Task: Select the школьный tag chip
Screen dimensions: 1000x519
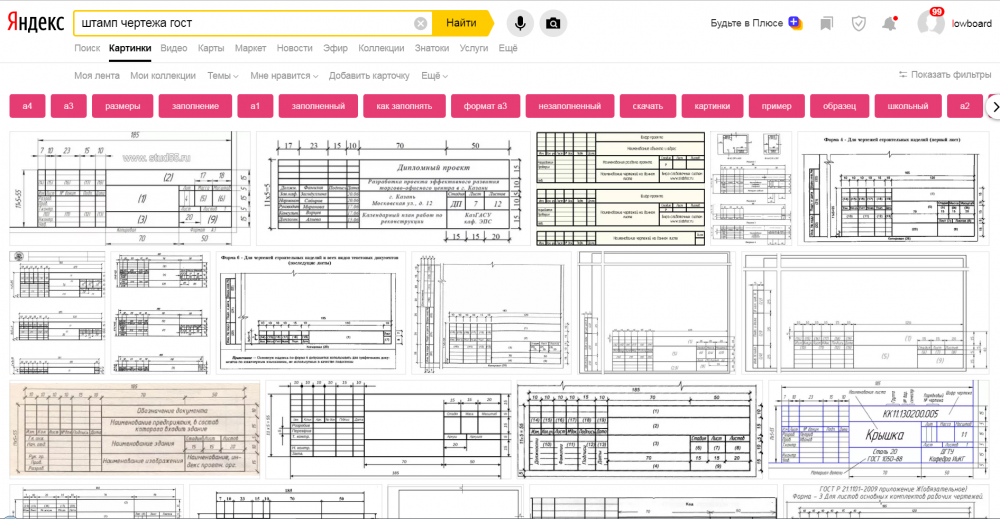Action: coord(908,106)
